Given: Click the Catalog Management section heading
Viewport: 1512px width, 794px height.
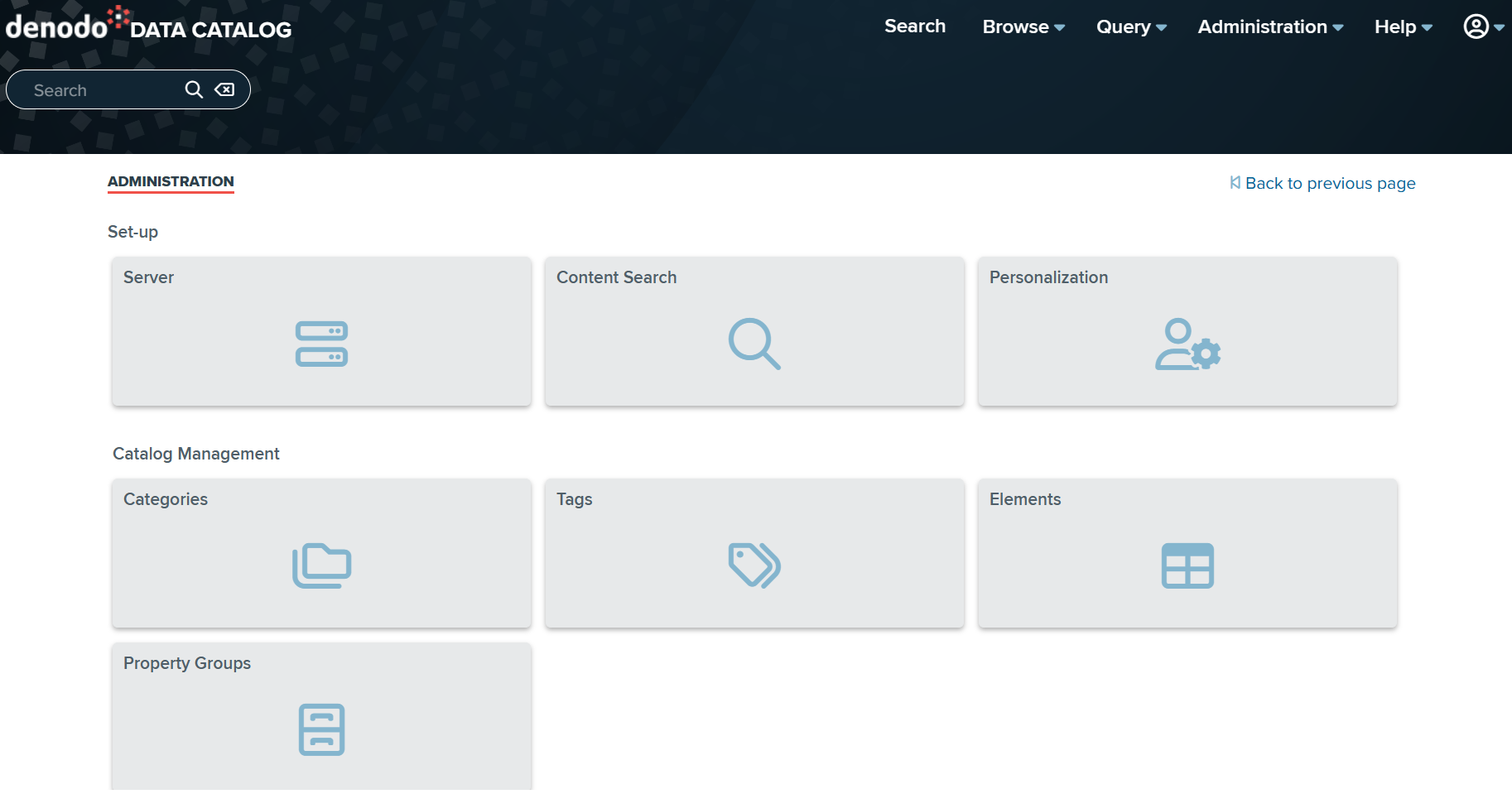Looking at the screenshot, I should coord(196,454).
